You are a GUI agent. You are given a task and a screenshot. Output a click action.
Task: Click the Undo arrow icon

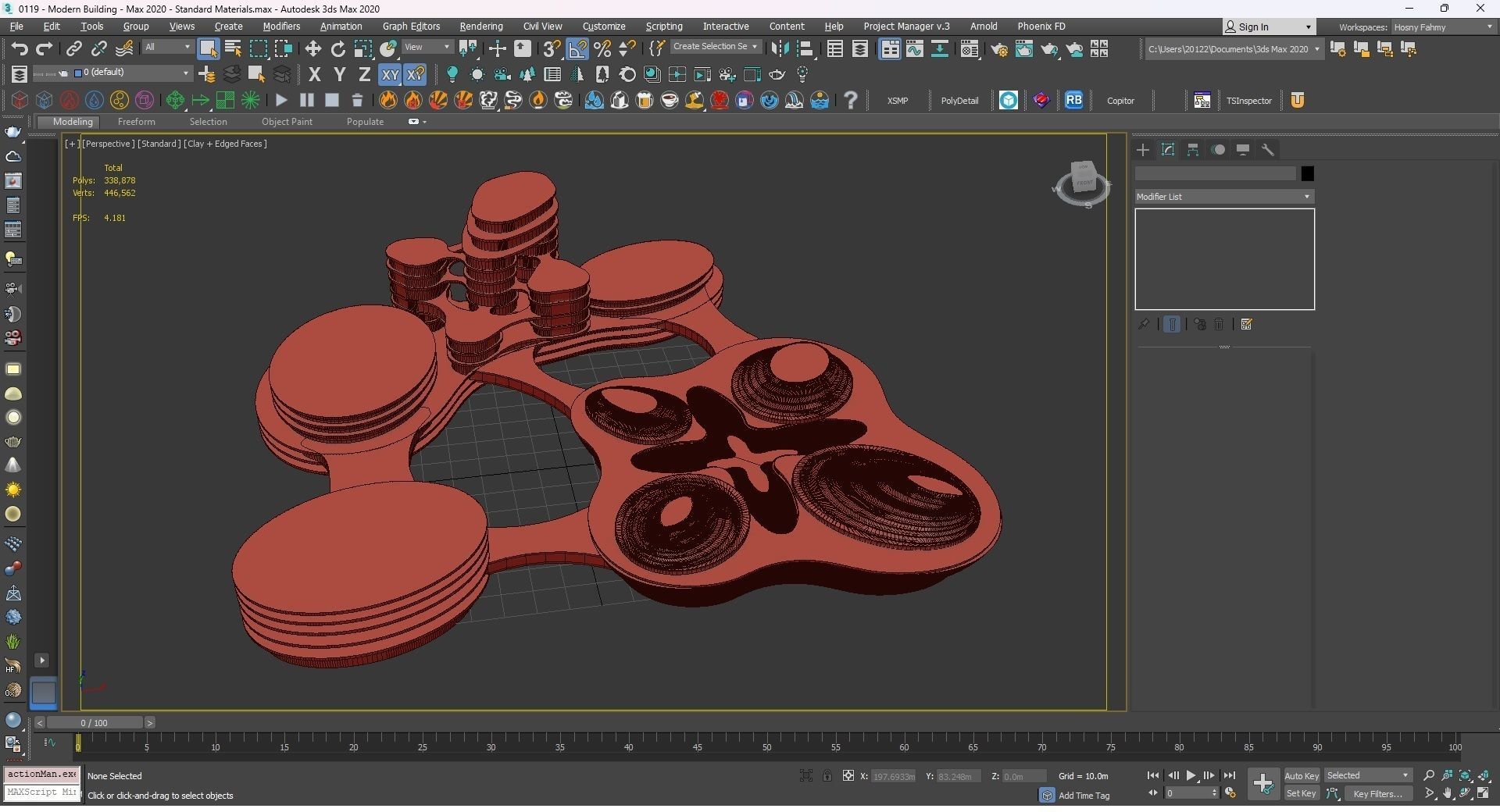(x=19, y=49)
